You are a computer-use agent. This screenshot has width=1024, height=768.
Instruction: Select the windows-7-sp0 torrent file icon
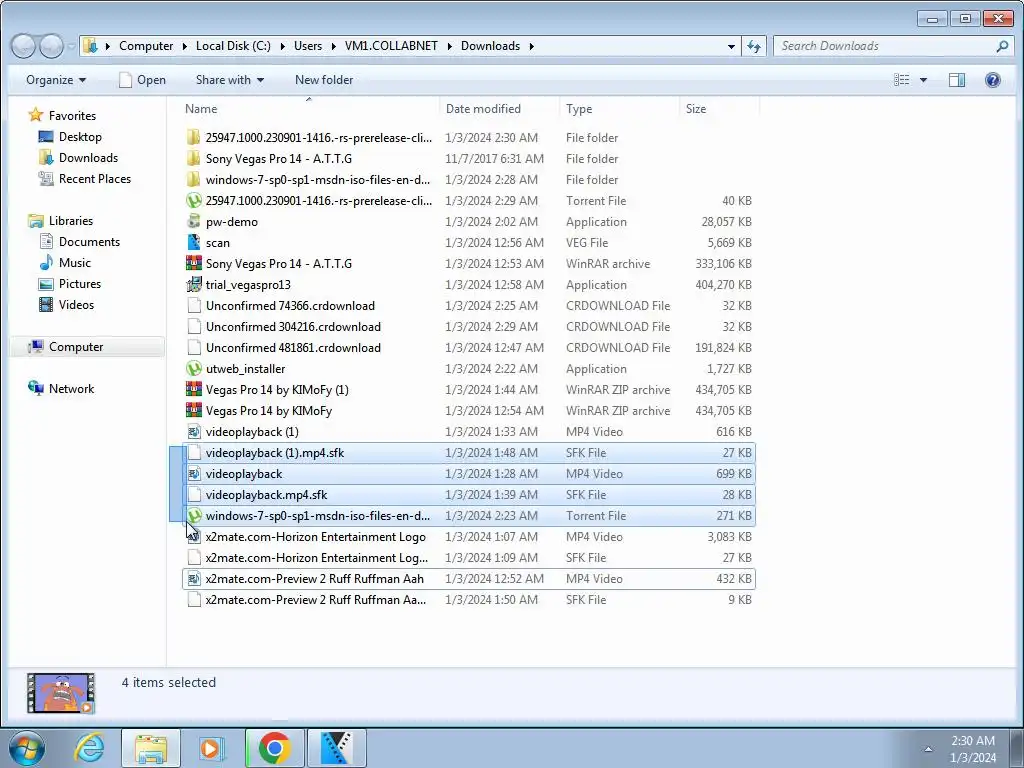pyautogui.click(x=193, y=515)
